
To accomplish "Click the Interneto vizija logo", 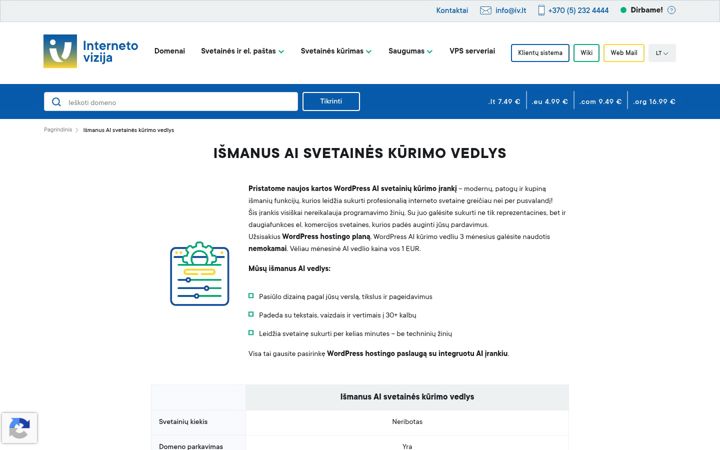I will point(90,51).
